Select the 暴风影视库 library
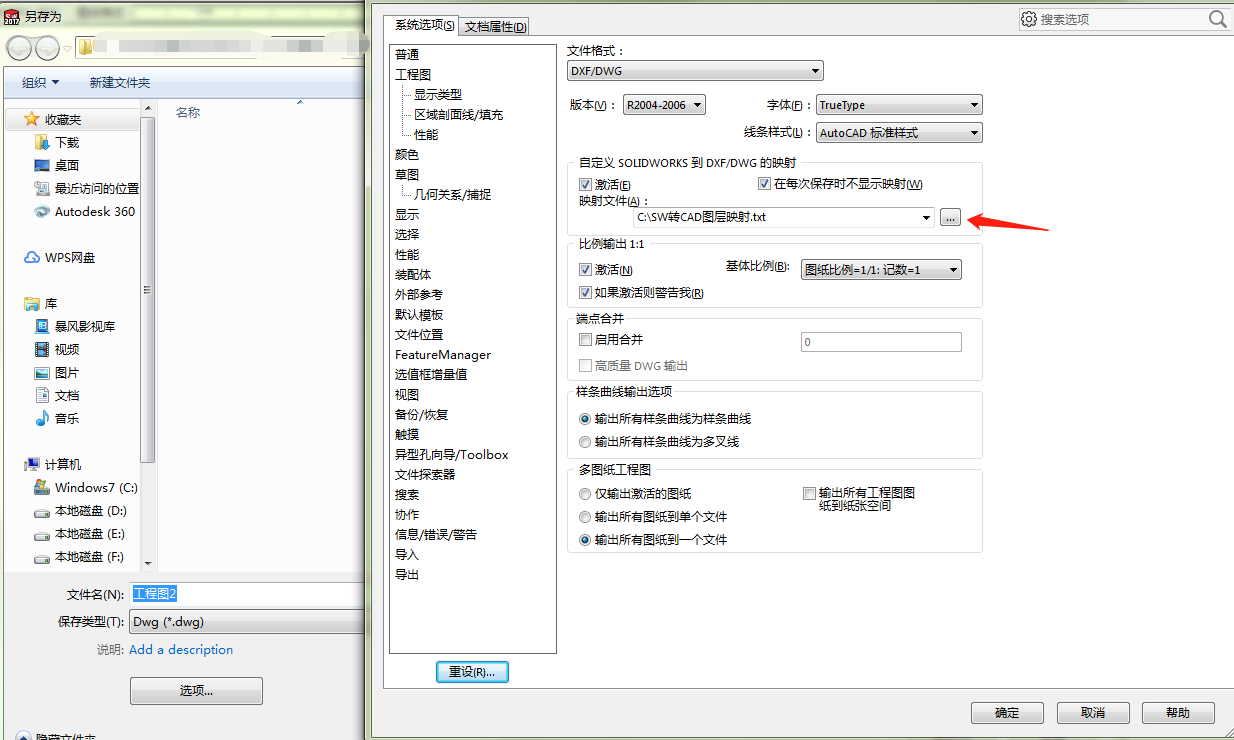This screenshot has width=1234, height=740. (75, 326)
